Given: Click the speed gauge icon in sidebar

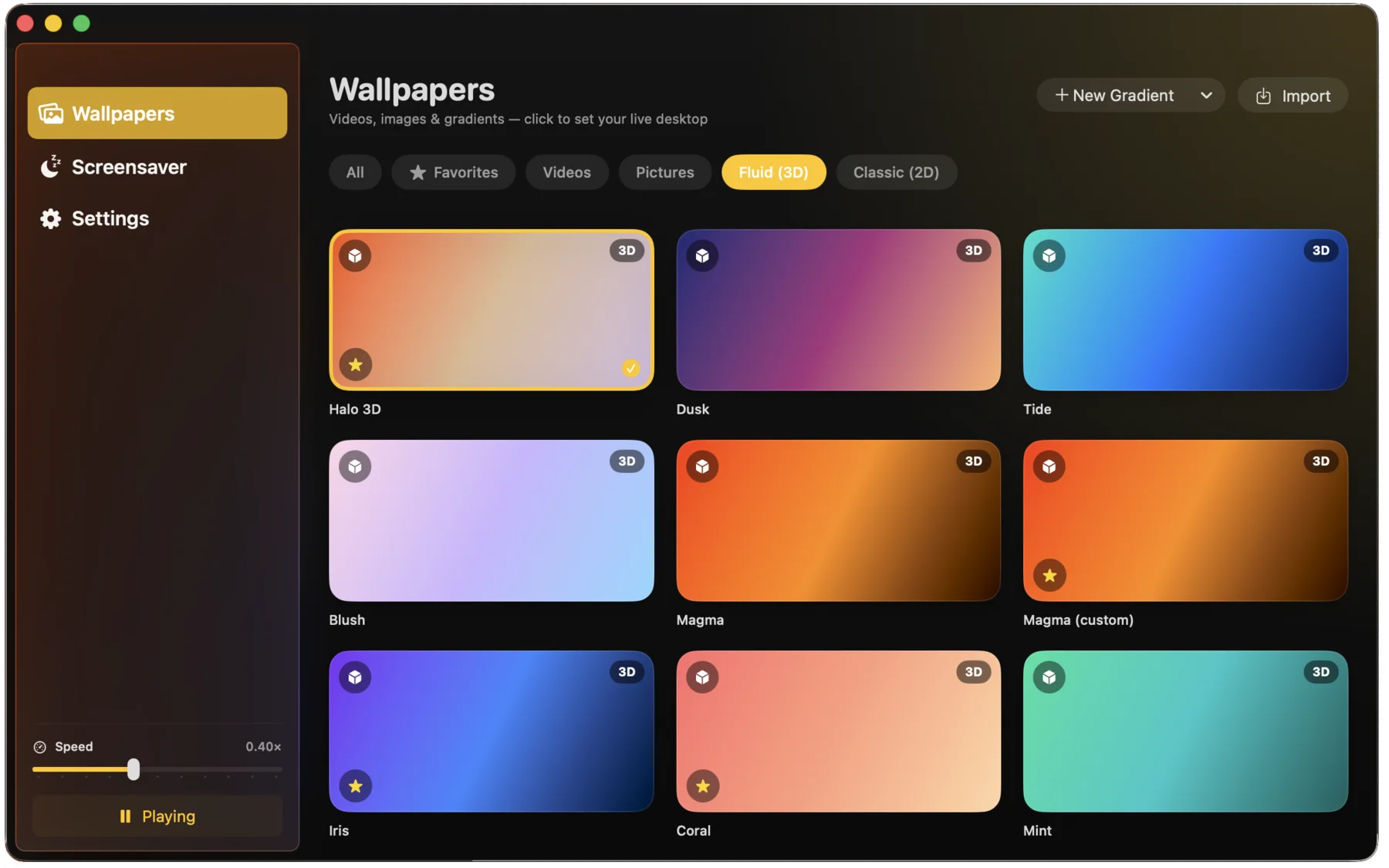Looking at the screenshot, I should point(40,747).
